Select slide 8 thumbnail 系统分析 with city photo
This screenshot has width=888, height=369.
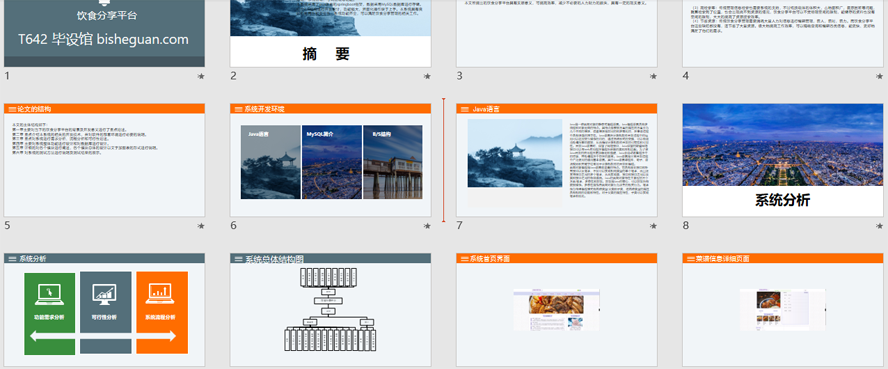[784, 160]
